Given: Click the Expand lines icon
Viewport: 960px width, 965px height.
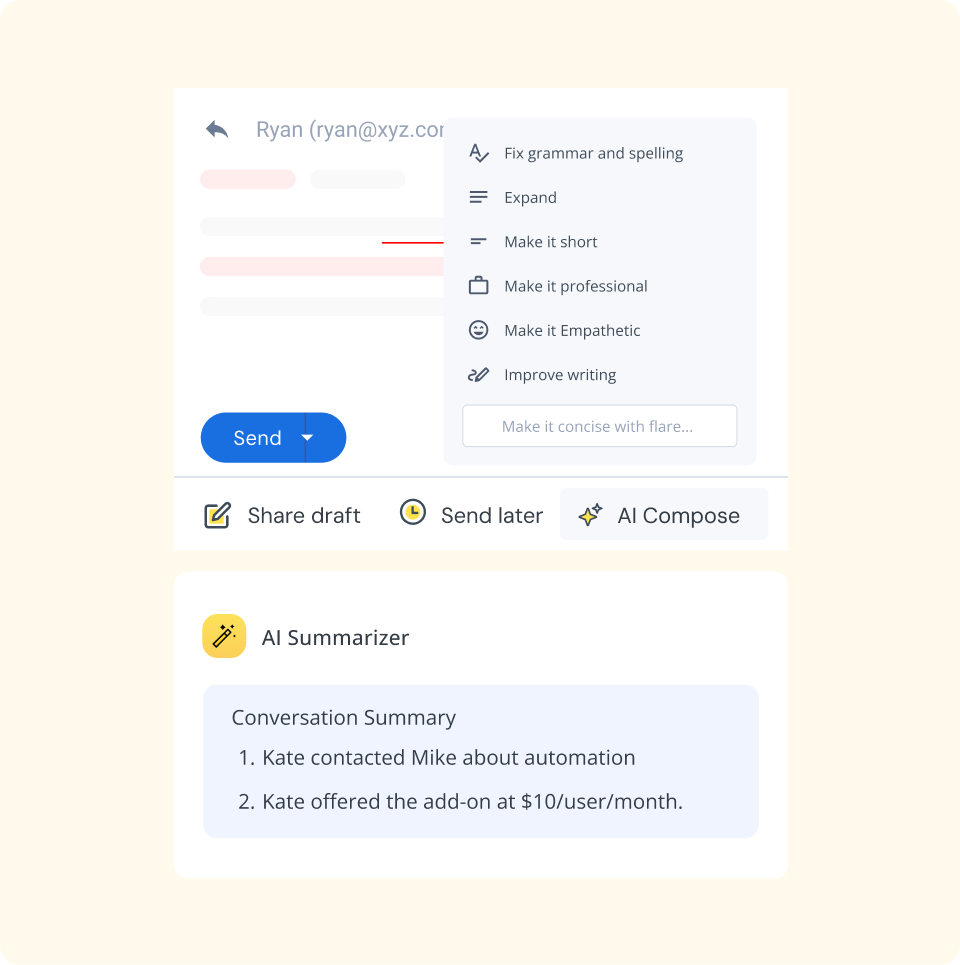Looking at the screenshot, I should (479, 198).
